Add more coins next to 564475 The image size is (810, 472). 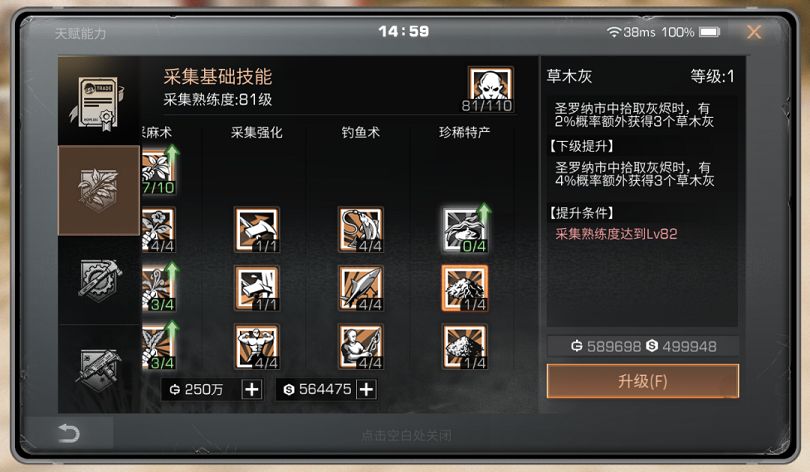[x=366, y=389]
